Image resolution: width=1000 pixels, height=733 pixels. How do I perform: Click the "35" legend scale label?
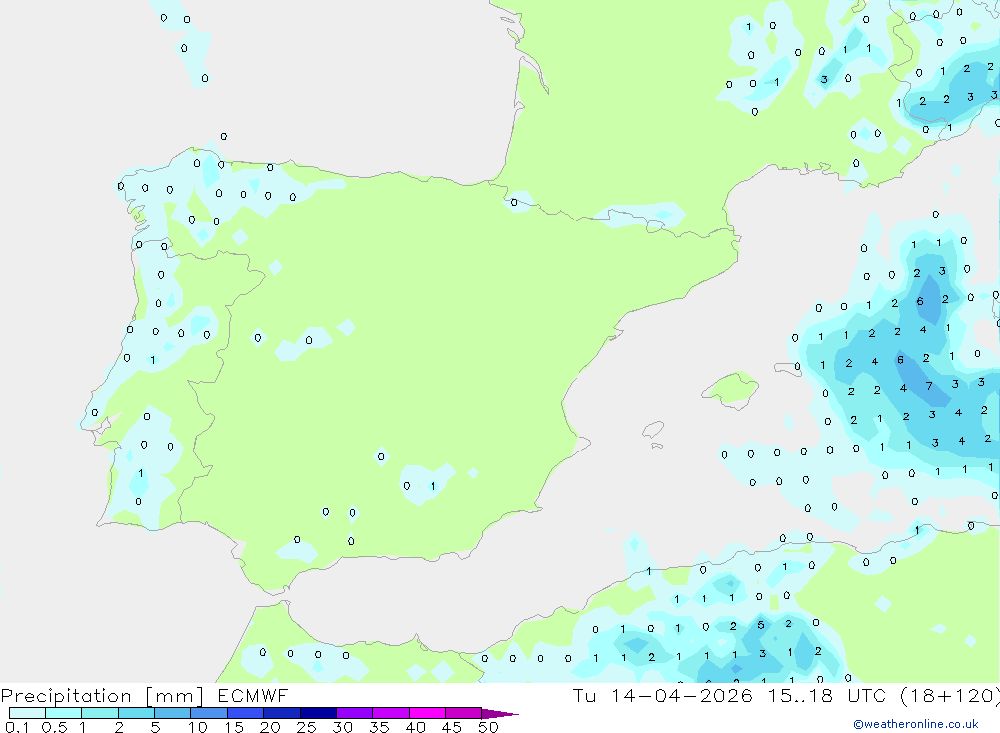tap(379, 727)
